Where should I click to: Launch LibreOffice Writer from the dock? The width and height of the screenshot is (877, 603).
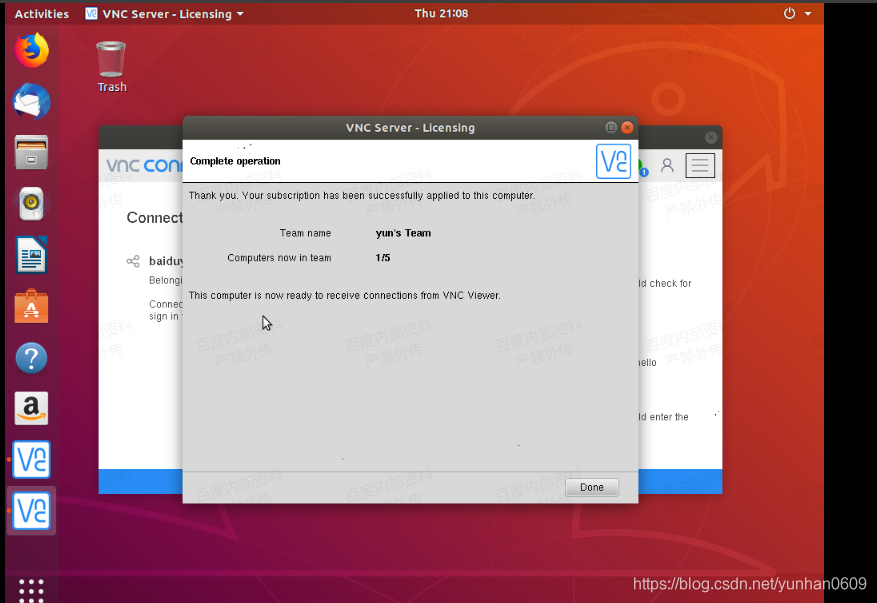coord(31,255)
